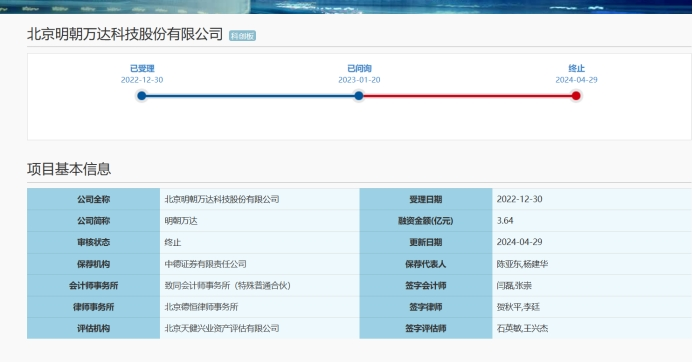Select the 终止 stage label above timeline

[x=576, y=69]
